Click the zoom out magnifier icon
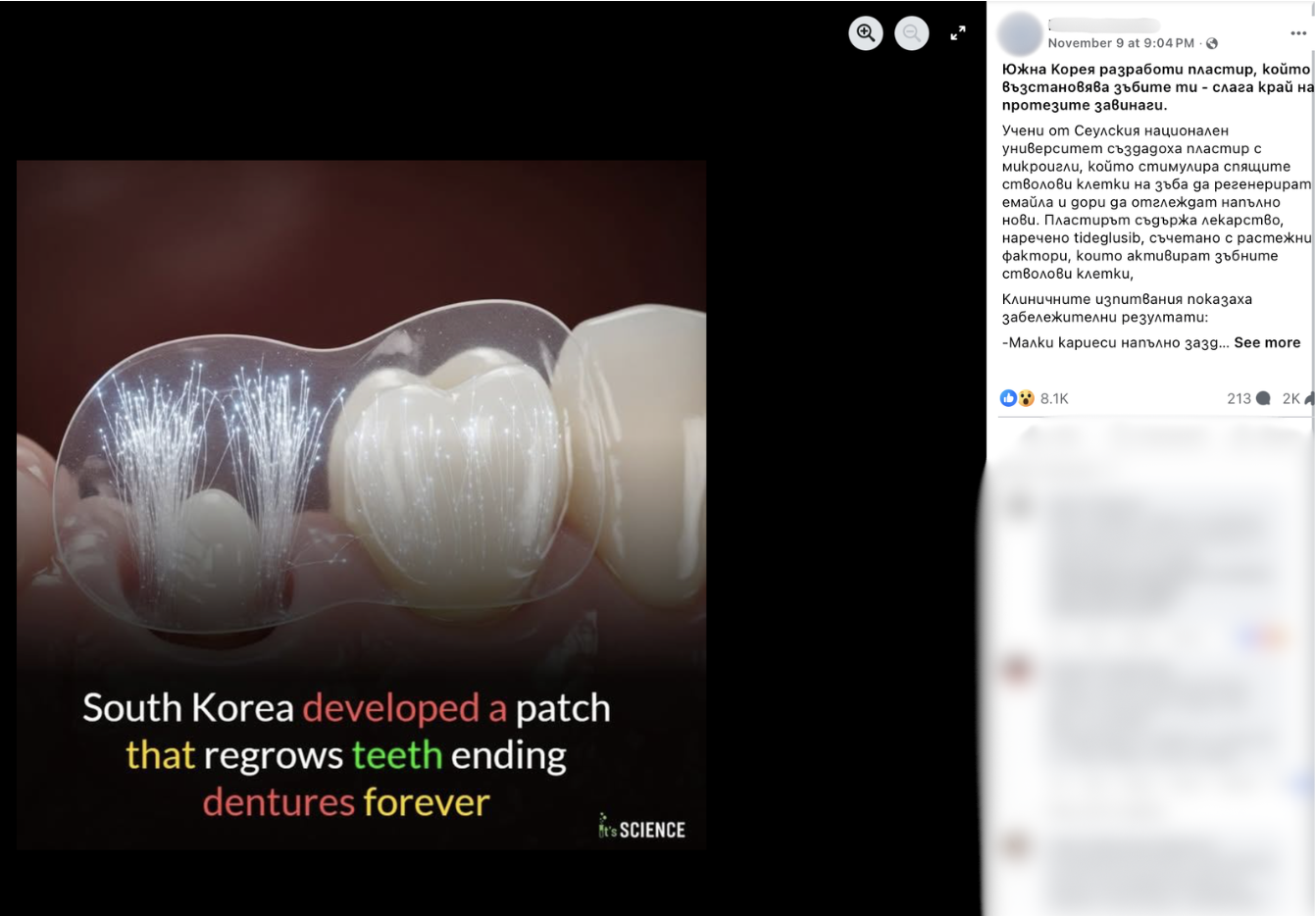This screenshot has height=916, width=1316. [x=911, y=33]
